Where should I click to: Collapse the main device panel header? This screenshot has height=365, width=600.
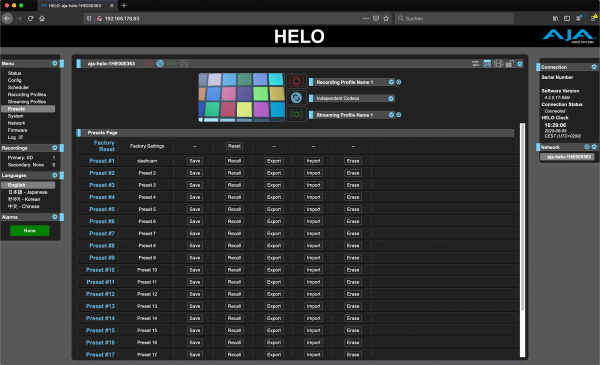pyautogui.click(x=520, y=64)
